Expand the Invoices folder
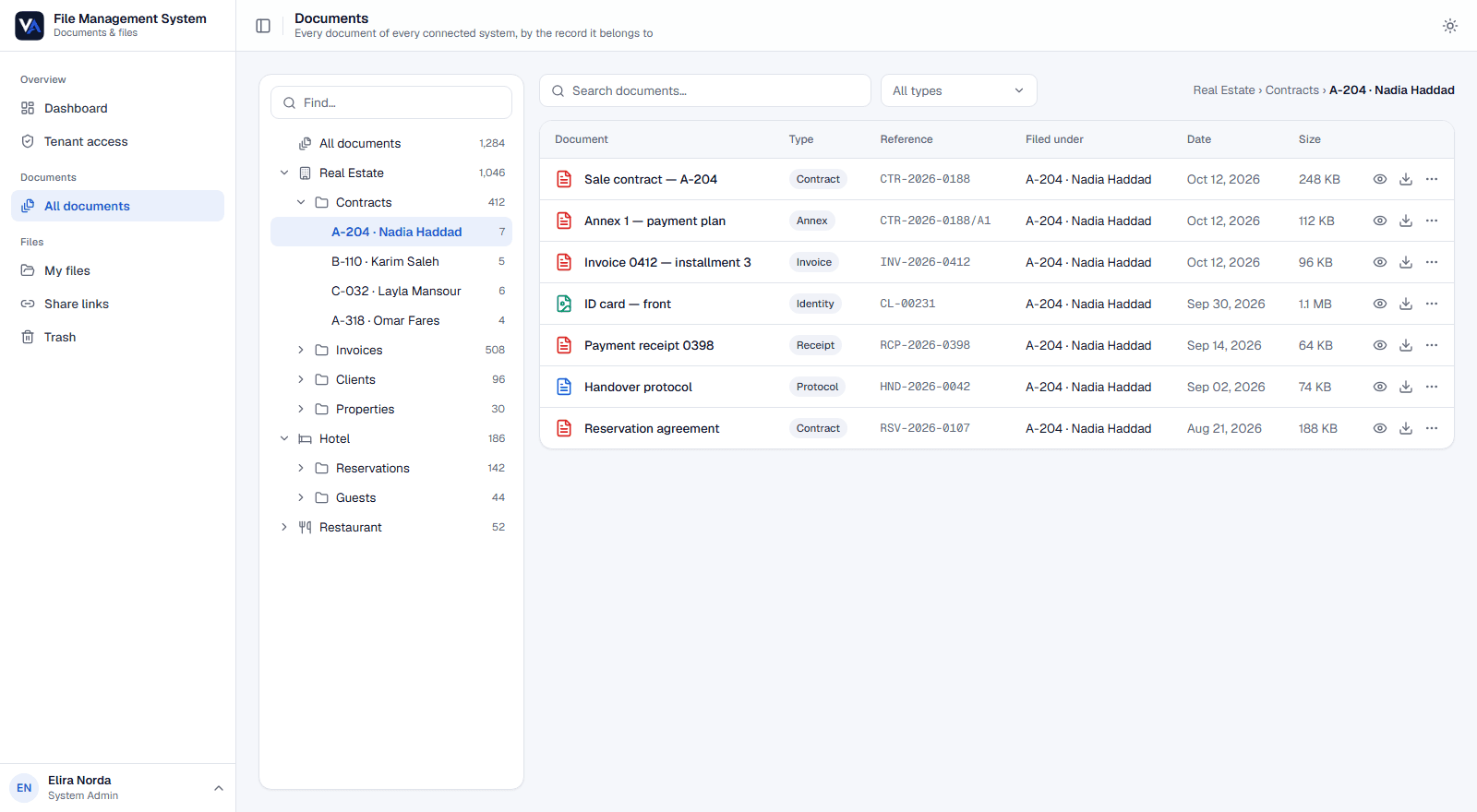This screenshot has height=812, width=1477. 301,350
